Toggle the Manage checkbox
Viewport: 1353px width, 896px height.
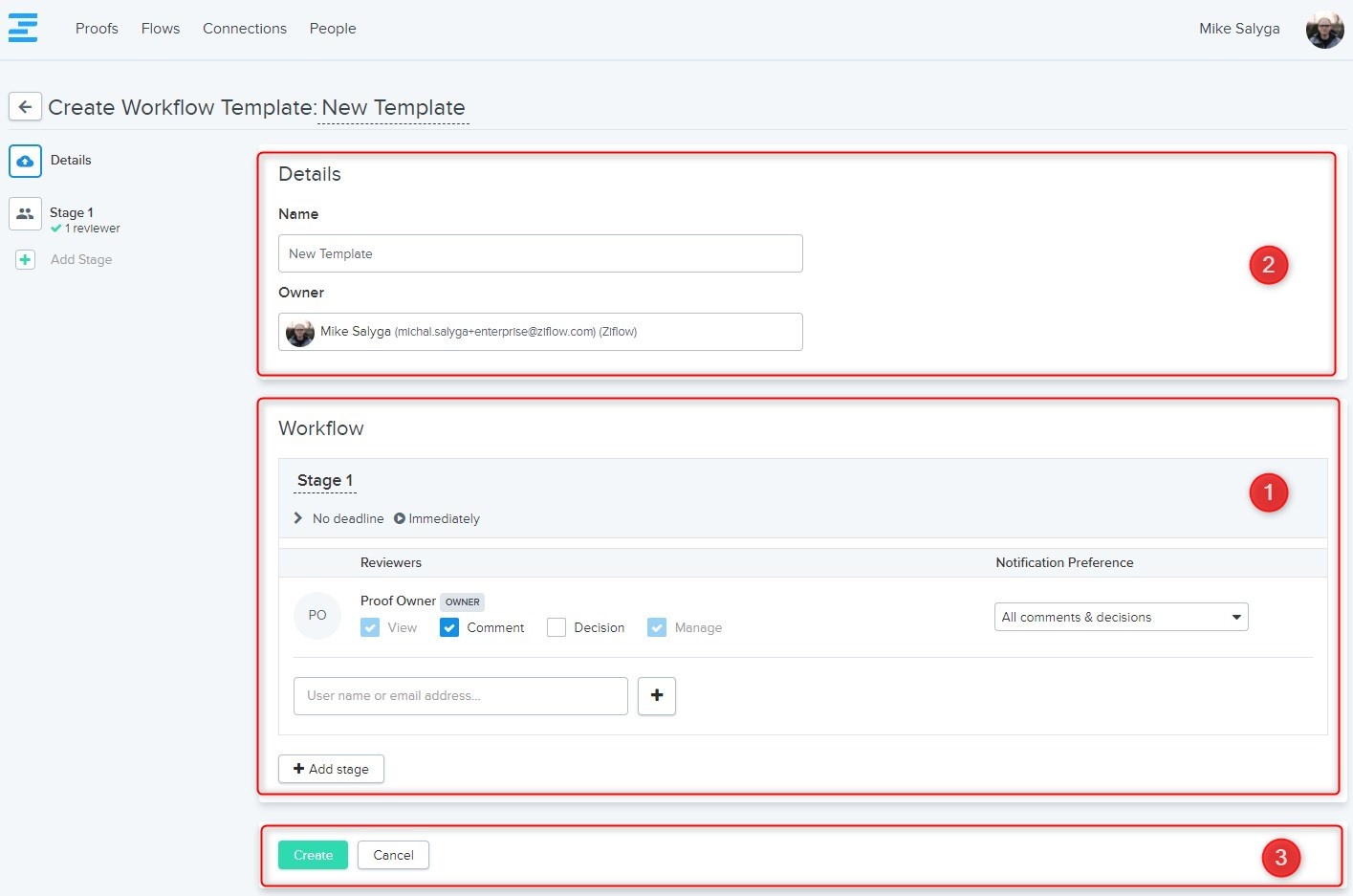click(657, 628)
